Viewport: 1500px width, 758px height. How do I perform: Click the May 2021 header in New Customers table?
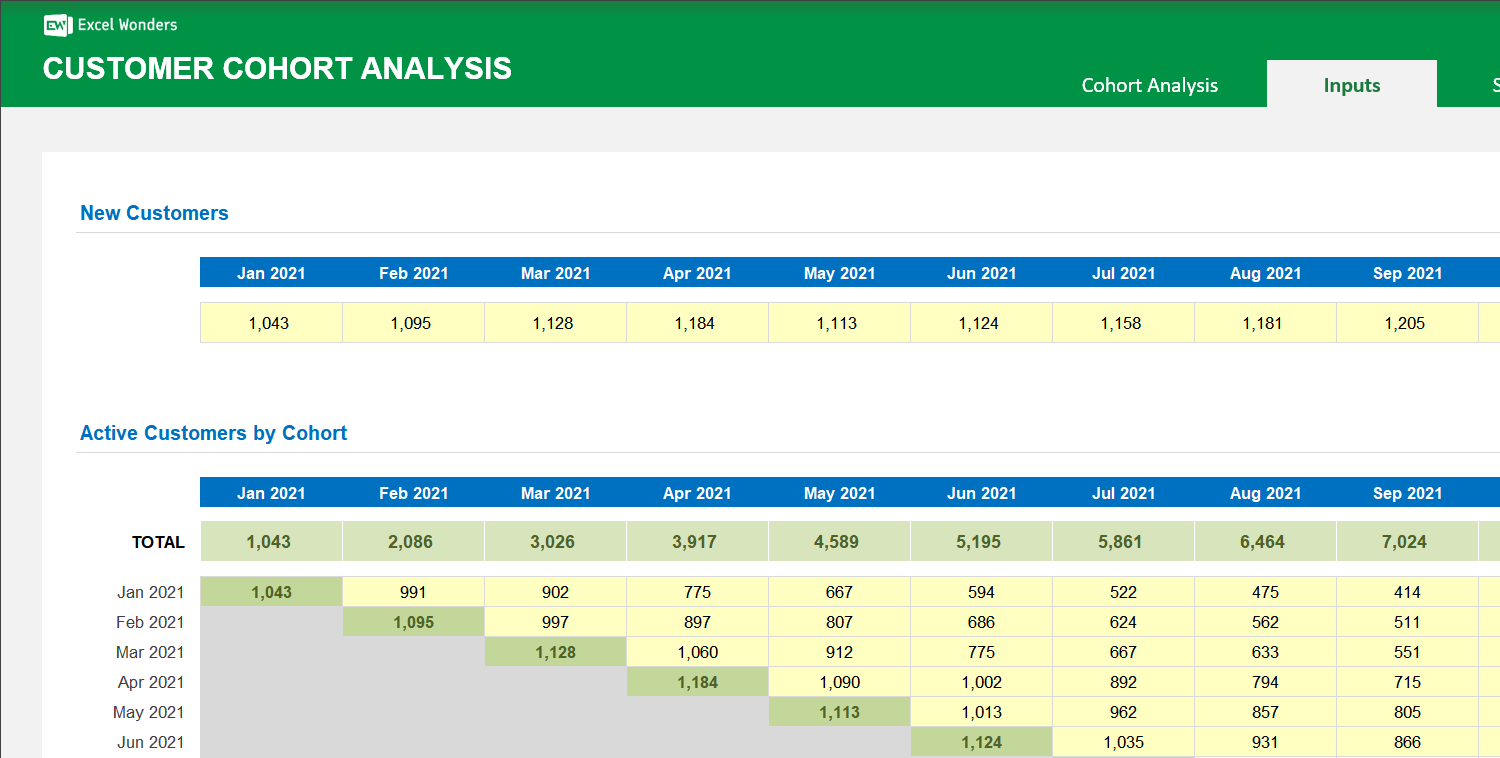point(839,272)
